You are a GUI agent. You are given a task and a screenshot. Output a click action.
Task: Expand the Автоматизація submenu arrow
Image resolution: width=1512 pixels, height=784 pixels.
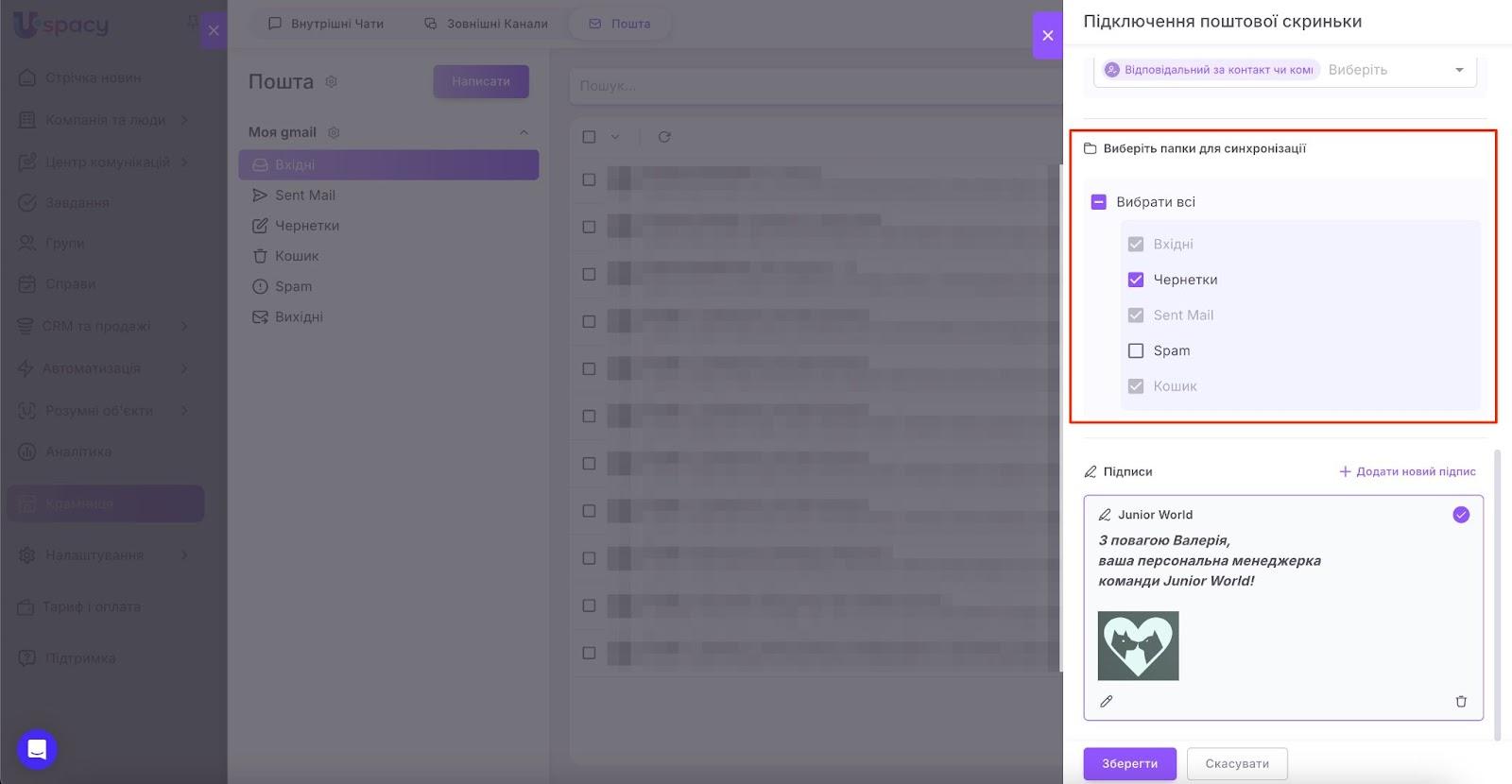[184, 368]
